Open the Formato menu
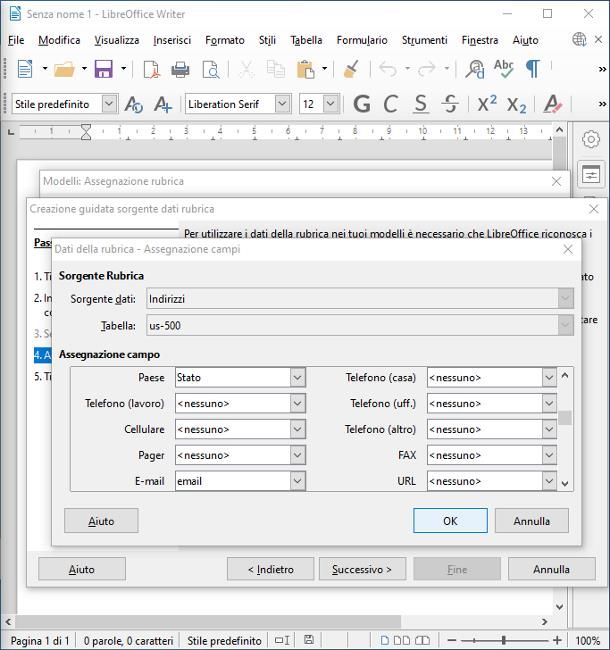Viewport: 610px width, 650px height. (225, 40)
